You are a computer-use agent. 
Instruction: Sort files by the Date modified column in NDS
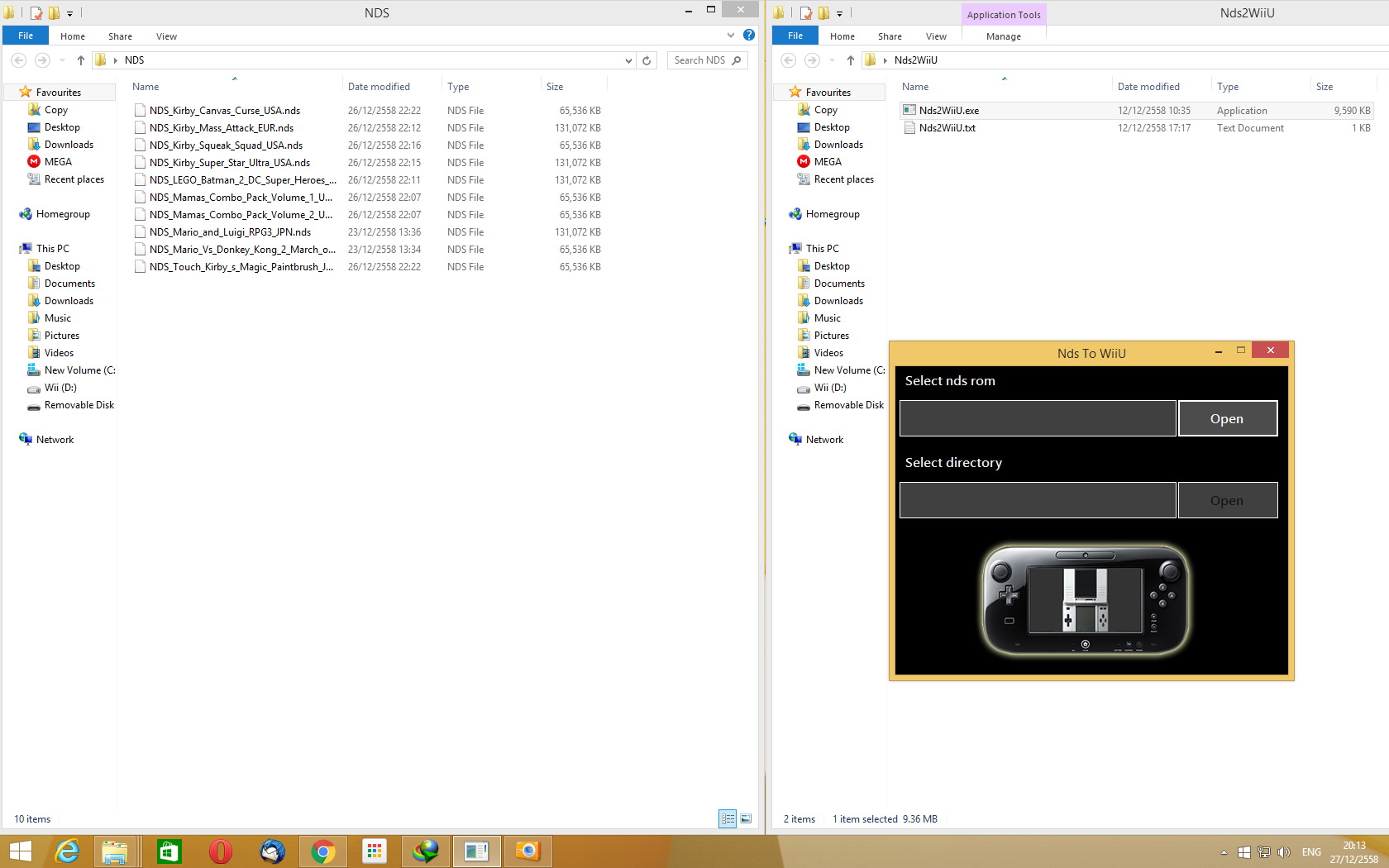pyautogui.click(x=379, y=87)
